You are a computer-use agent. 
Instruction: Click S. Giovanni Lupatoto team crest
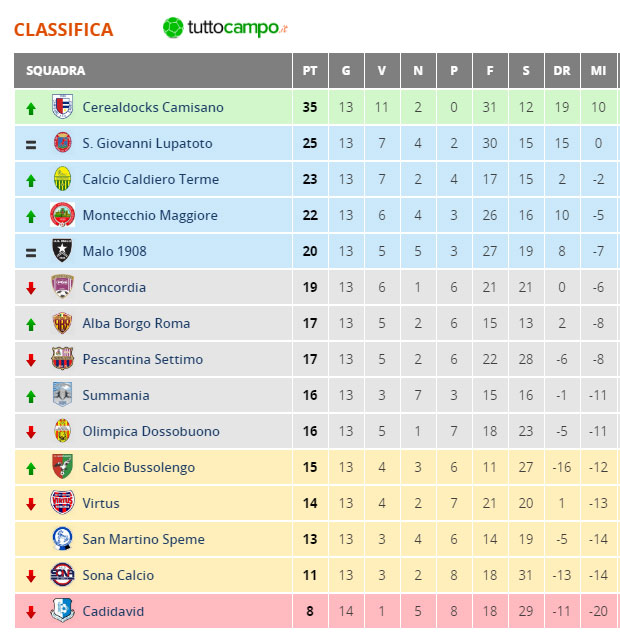63,143
